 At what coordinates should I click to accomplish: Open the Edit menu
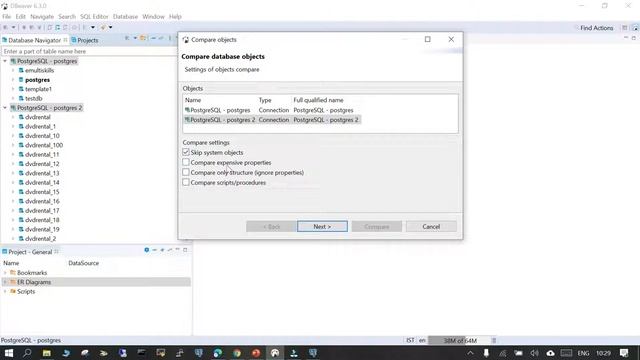[x=20, y=17]
